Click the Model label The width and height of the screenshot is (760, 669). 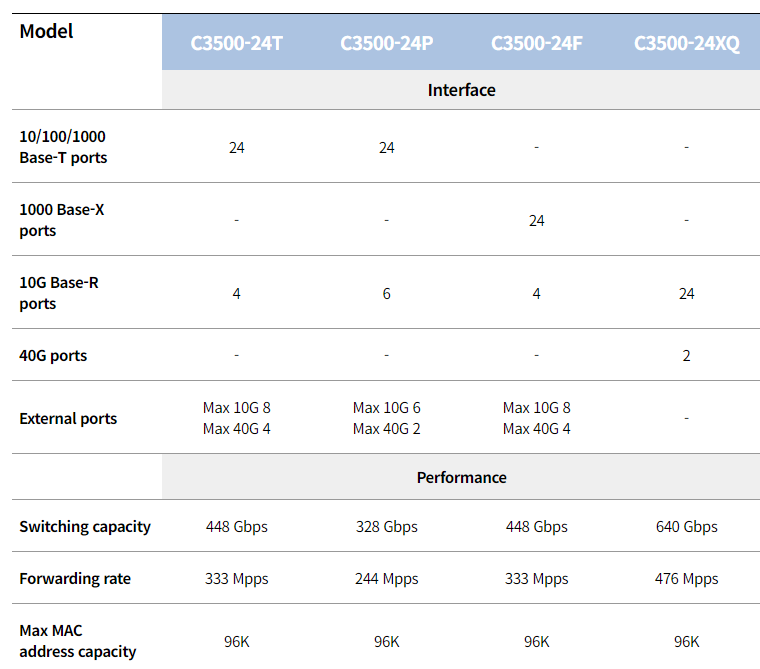coord(47,31)
